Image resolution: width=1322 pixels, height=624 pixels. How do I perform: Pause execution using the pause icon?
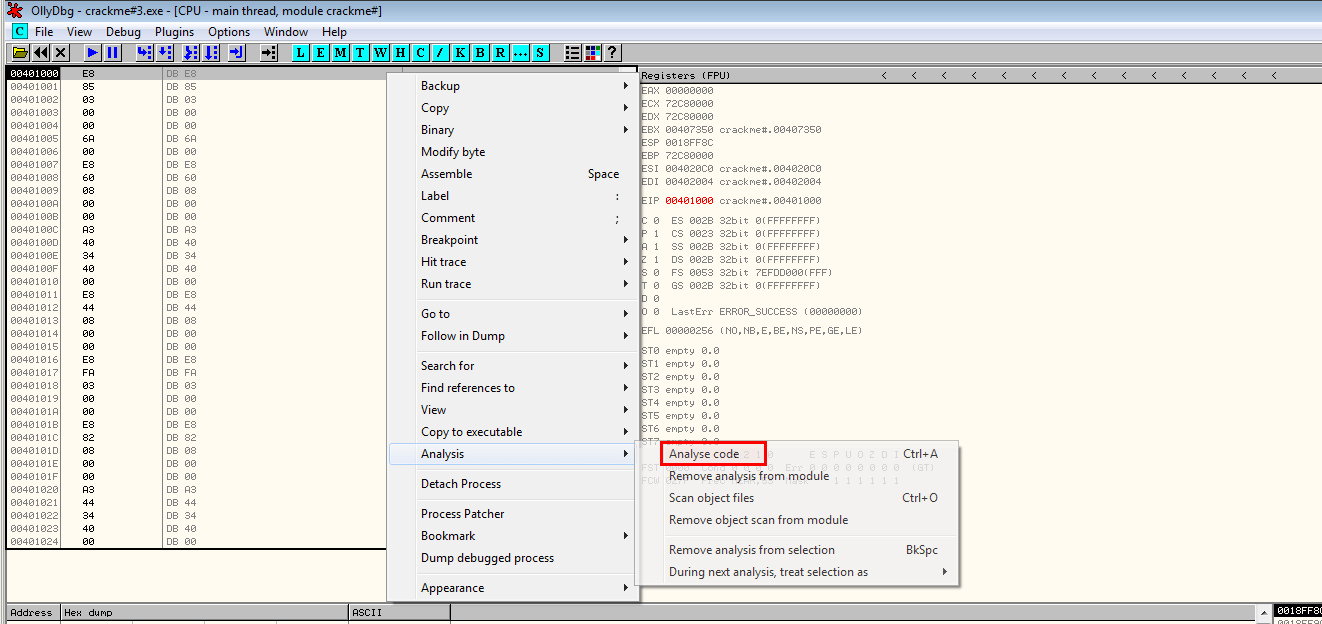point(113,53)
